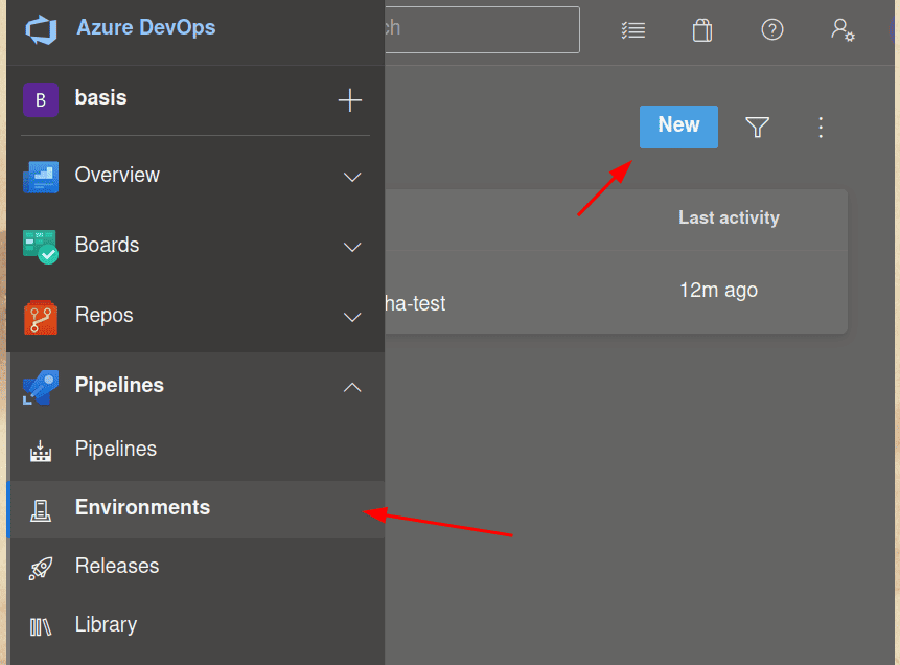Click the Library books icon

click(41, 627)
